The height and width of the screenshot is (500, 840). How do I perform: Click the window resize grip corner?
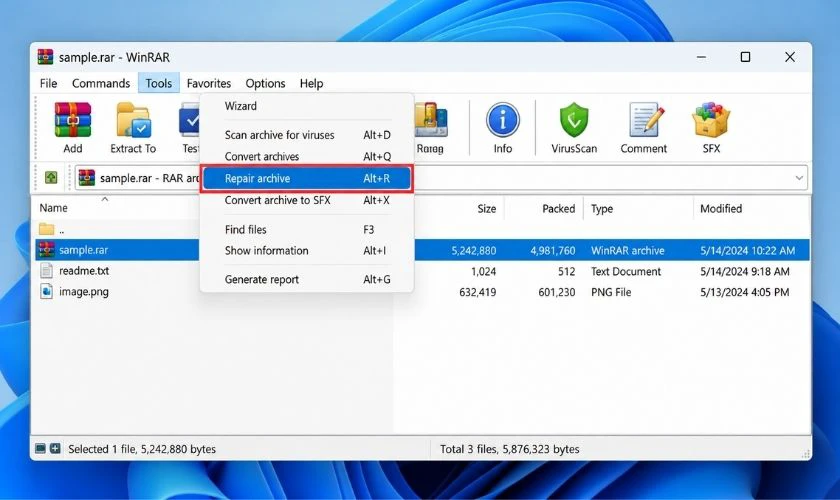point(806,454)
